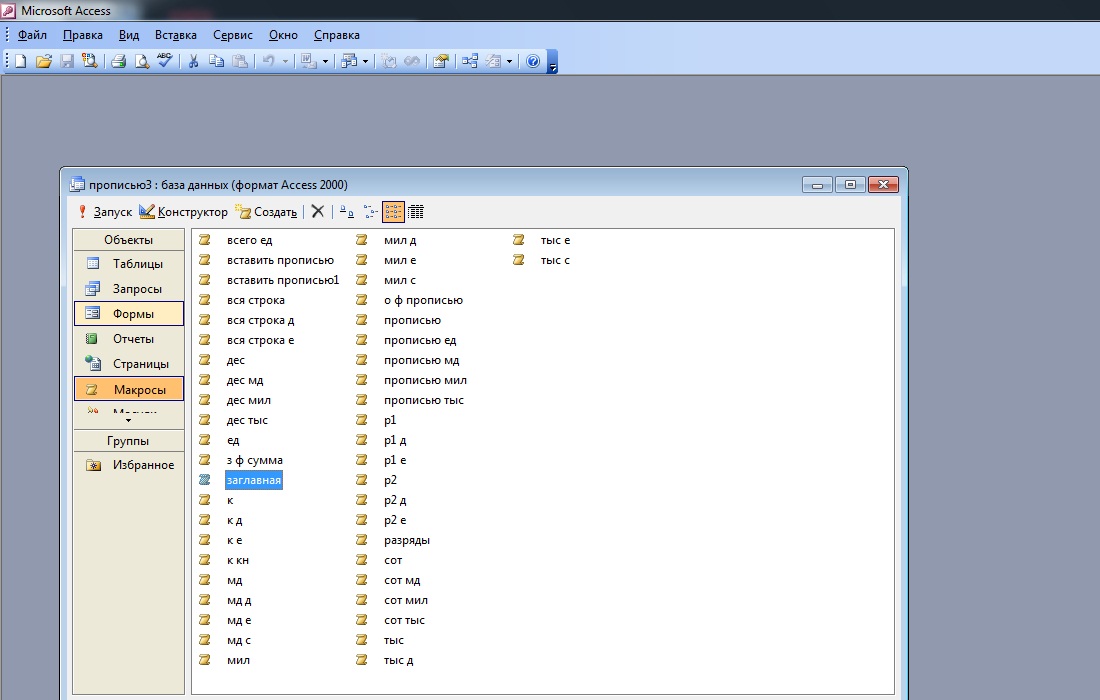
Task: Print using the printer icon
Action: click(119, 62)
